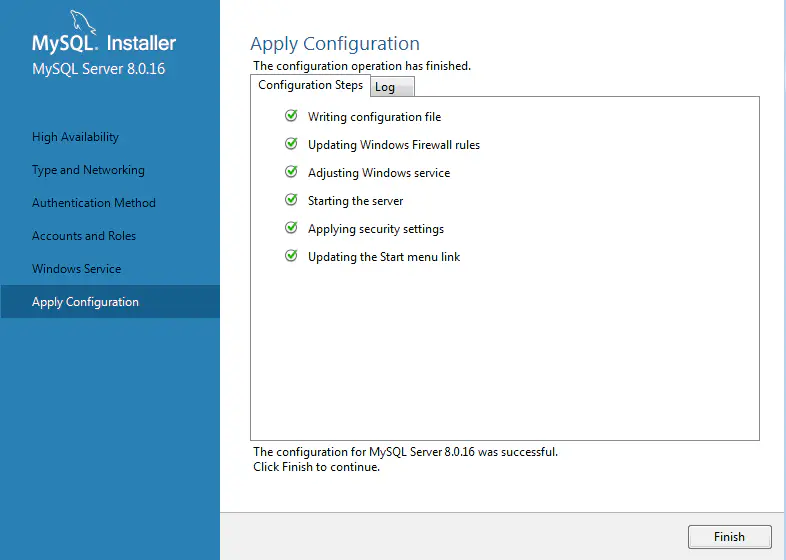Click 'Writing configuration file' step text
The image size is (786, 560).
[x=374, y=117]
